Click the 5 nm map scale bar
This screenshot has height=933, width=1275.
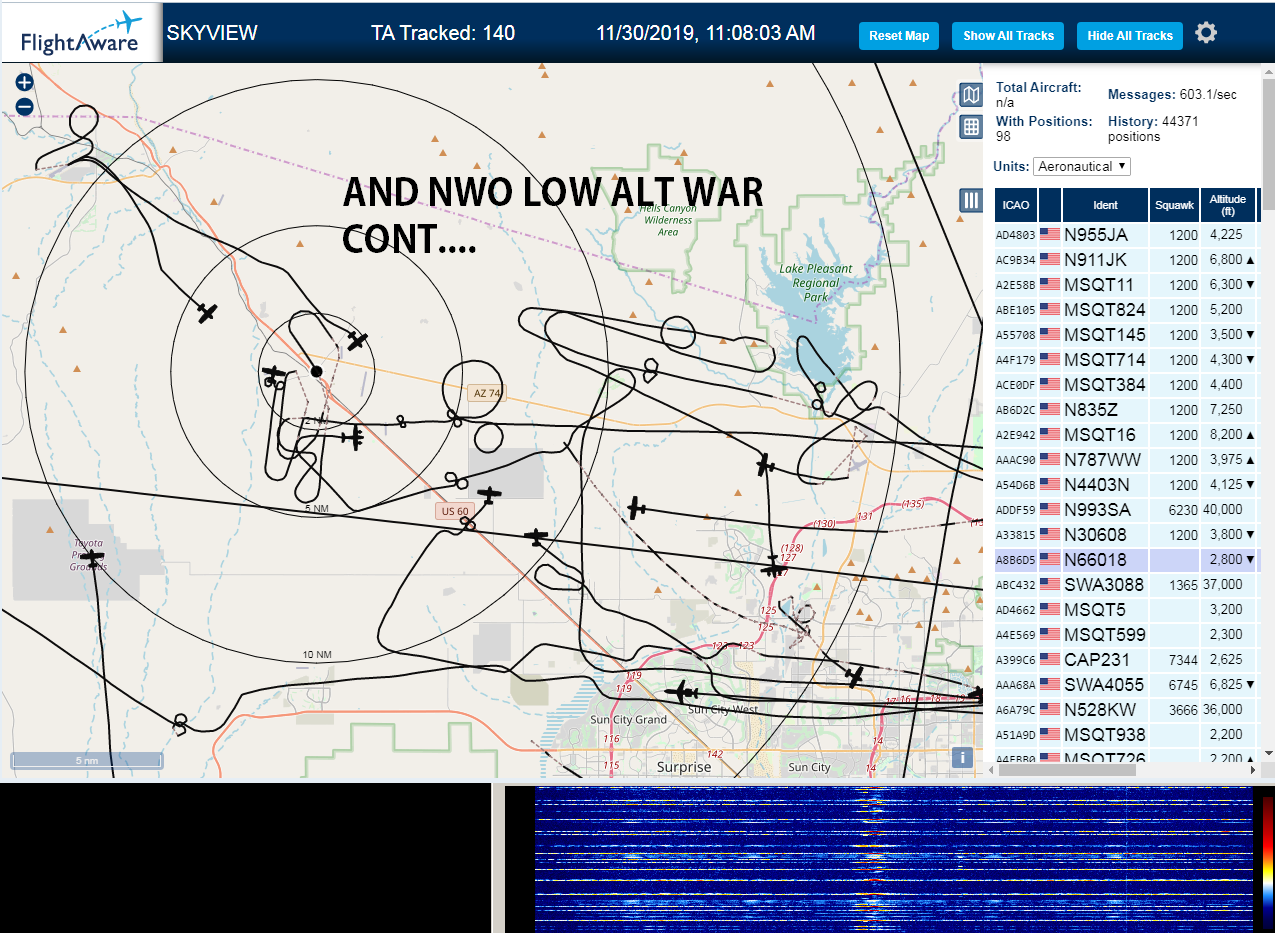(x=86, y=761)
